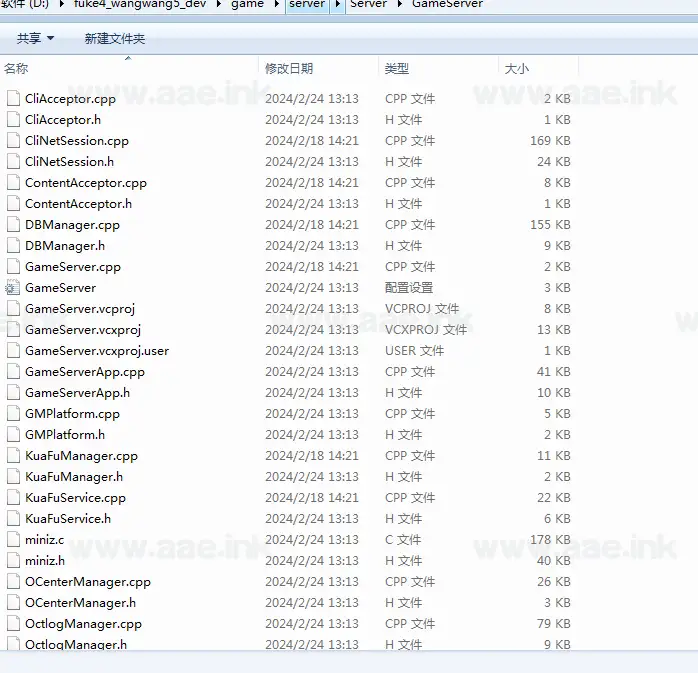Viewport: 698px width, 673px height.
Task: Click the USER 文件 type cell
Action: tap(414, 351)
